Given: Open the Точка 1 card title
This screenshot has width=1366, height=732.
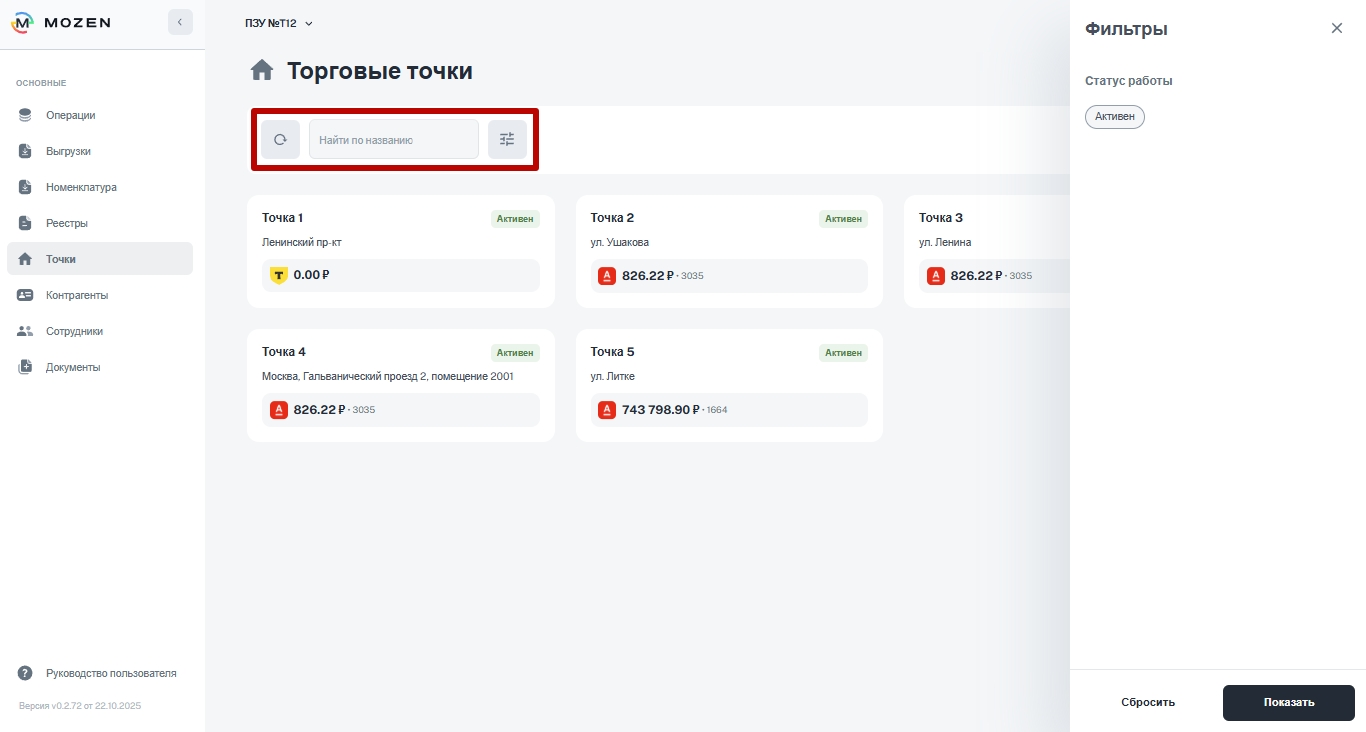Looking at the screenshot, I should click(283, 218).
